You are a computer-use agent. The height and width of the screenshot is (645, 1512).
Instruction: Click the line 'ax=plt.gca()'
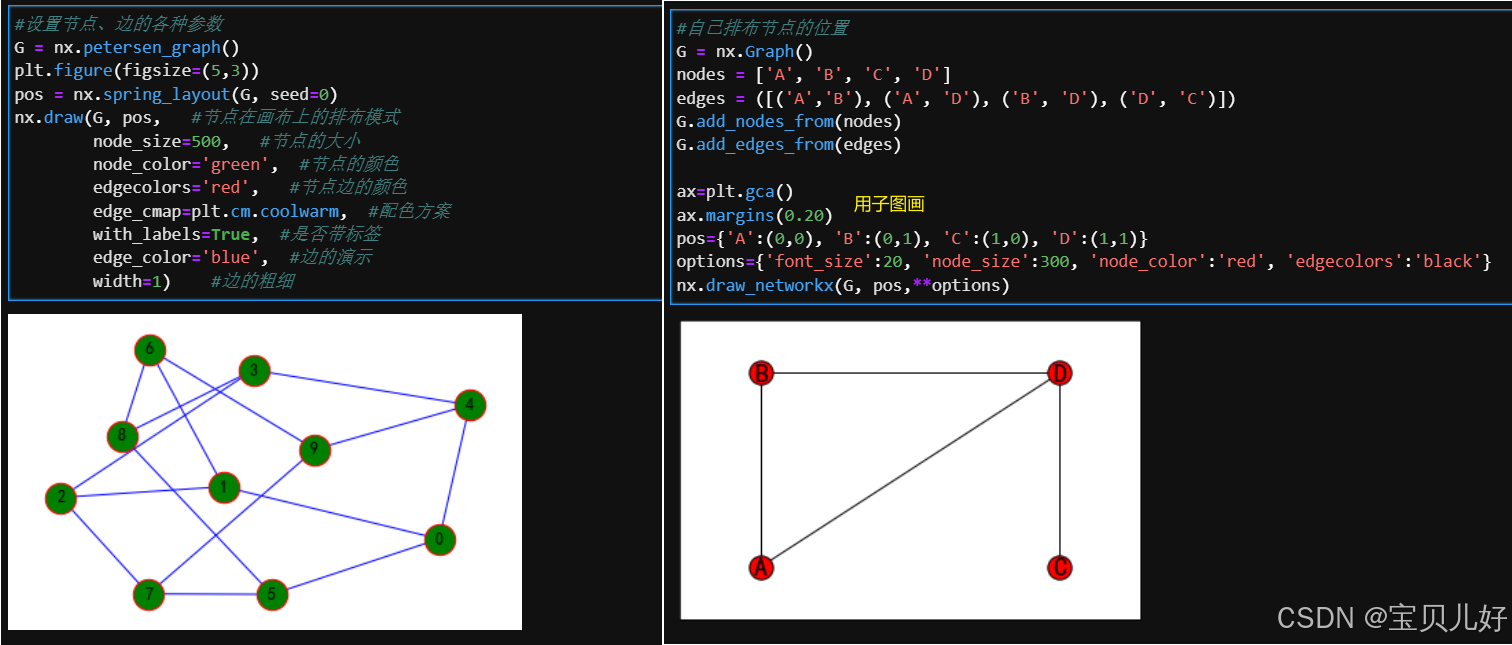pos(735,192)
